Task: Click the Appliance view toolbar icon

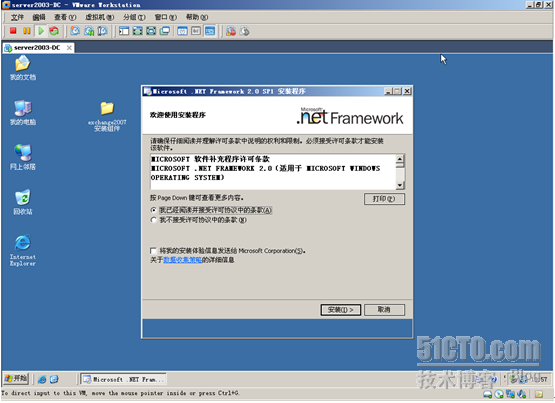Action: pyautogui.click(x=196, y=31)
